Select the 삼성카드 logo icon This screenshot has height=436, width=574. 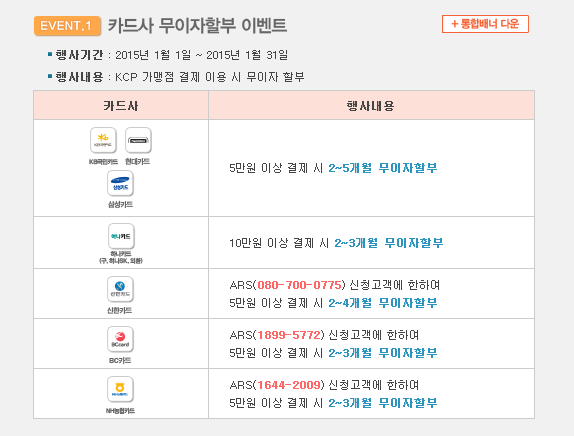(x=120, y=183)
